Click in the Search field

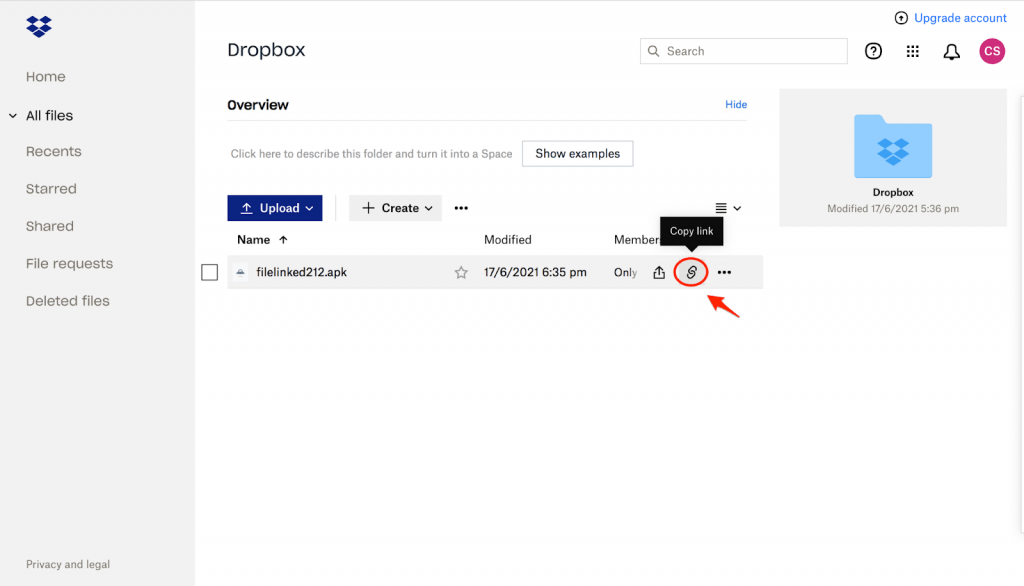pyautogui.click(x=744, y=51)
